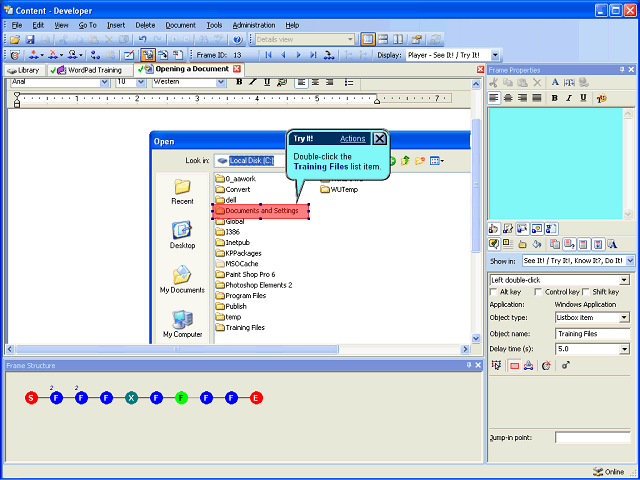This screenshot has height=480, width=640.
Task: Open the blue Help question mark icon
Action: pyautogui.click(x=238, y=40)
